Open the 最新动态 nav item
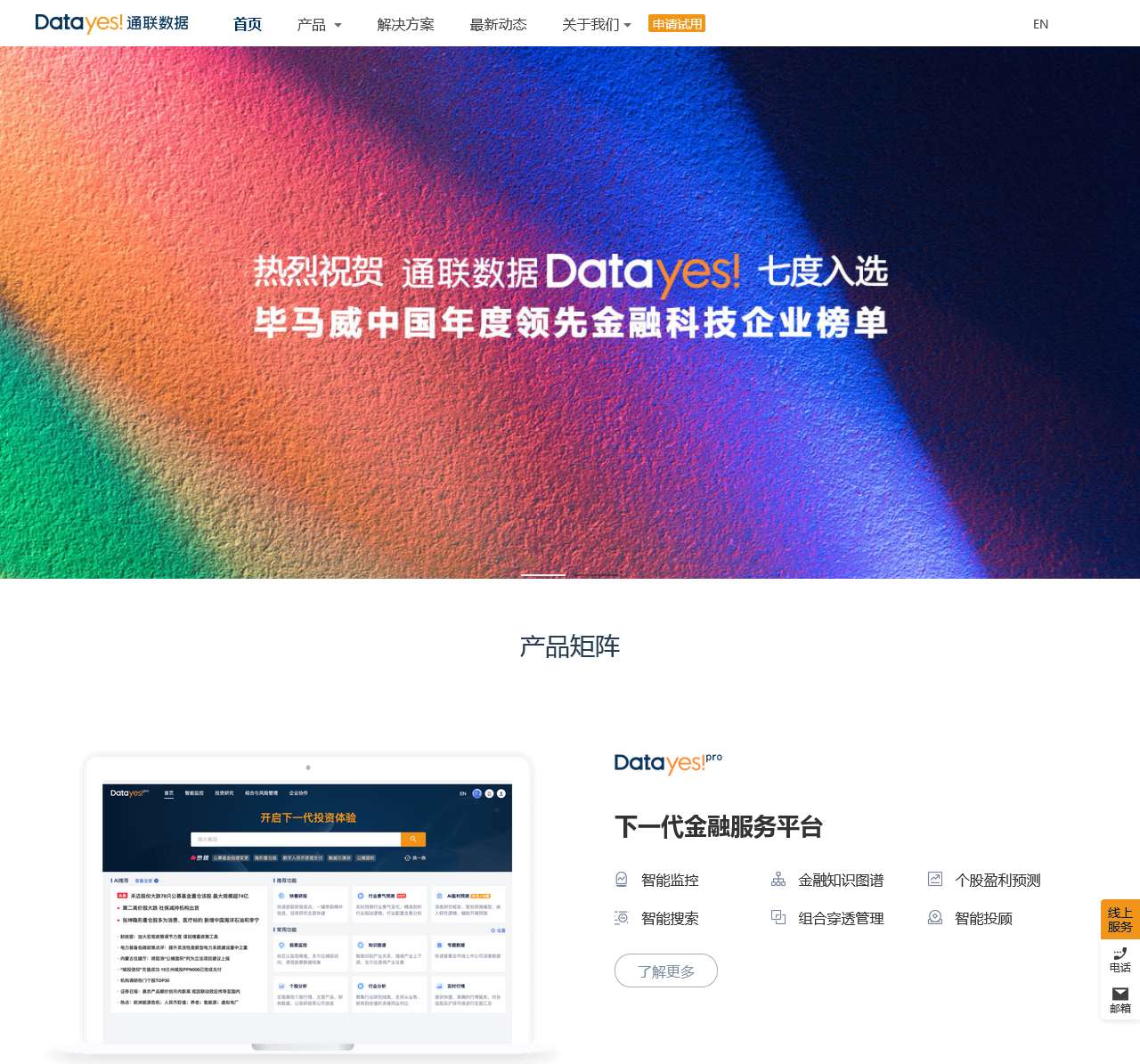The image size is (1140, 1064). coord(498,25)
